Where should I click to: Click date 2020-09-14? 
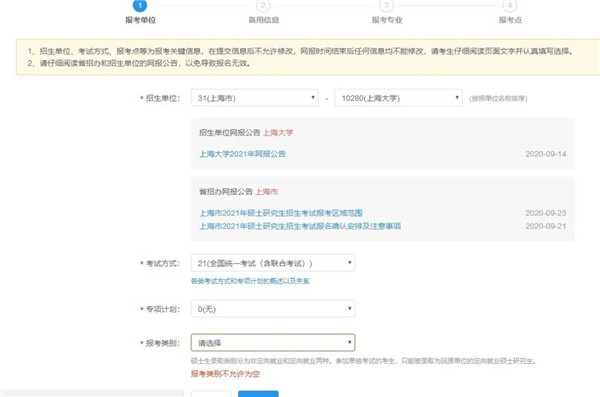pos(546,154)
